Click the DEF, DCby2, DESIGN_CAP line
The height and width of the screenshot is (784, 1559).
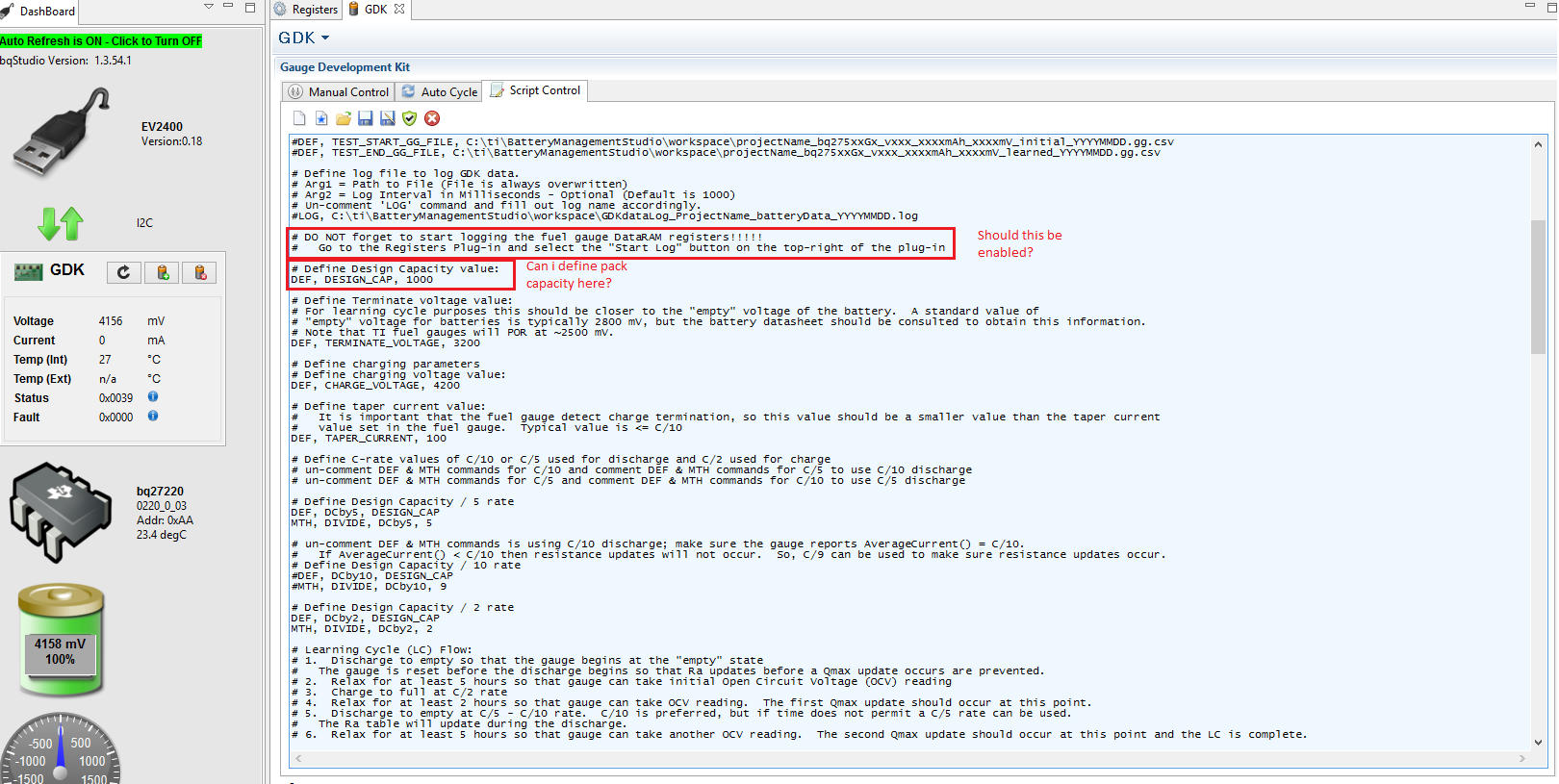click(365, 619)
